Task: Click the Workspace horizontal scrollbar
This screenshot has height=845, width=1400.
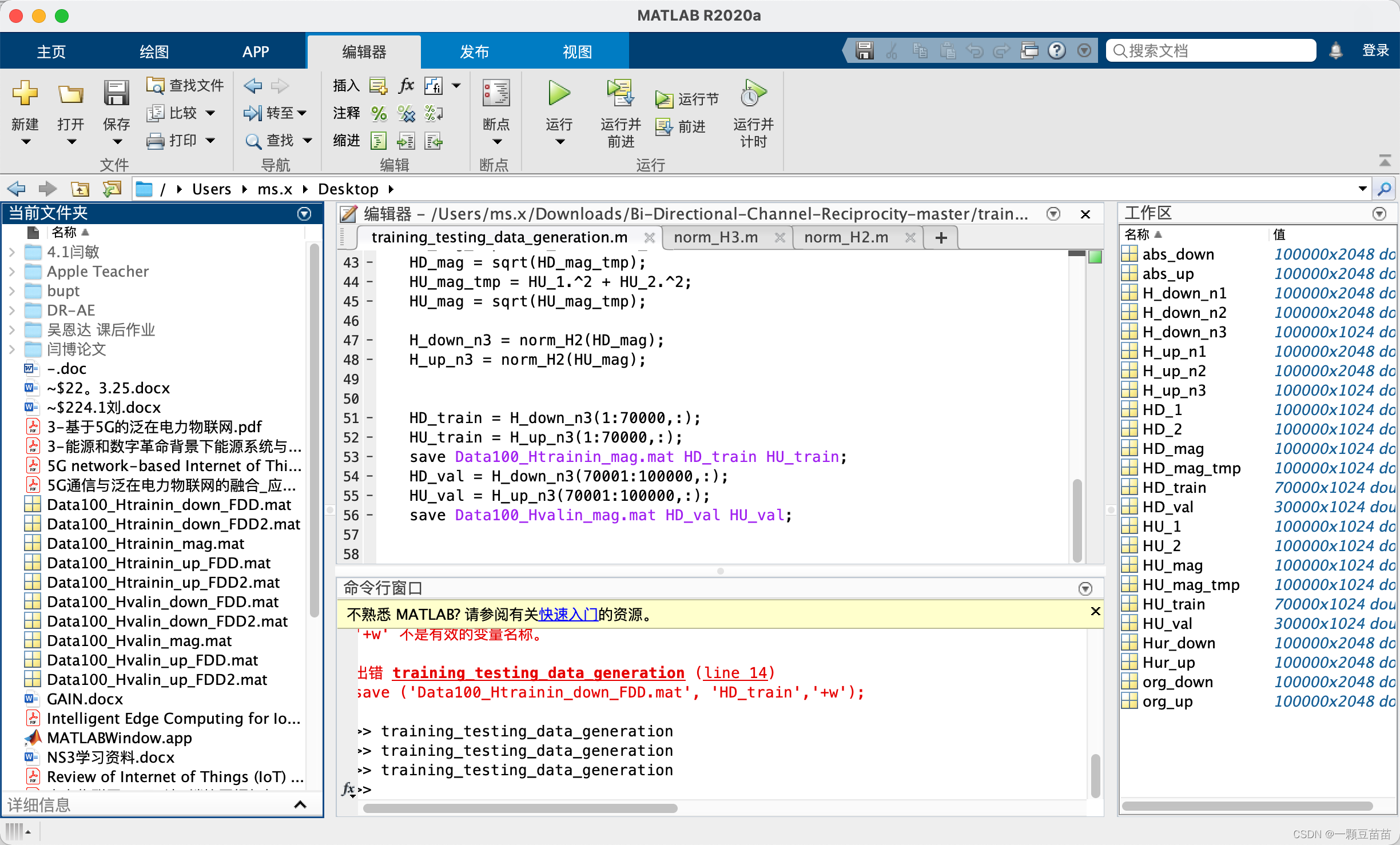Action: (x=1247, y=806)
